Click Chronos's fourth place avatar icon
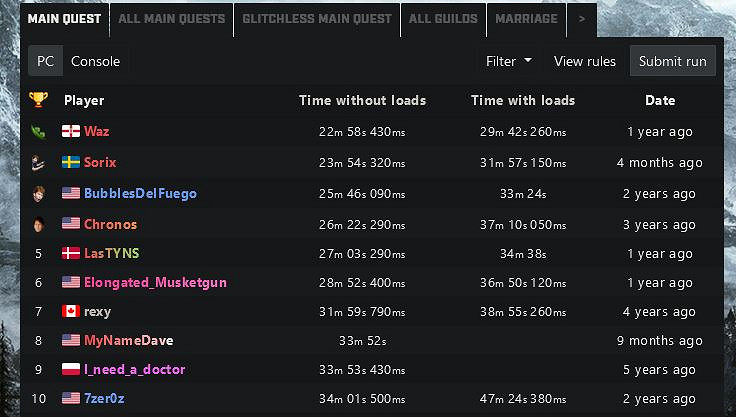This screenshot has height=417, width=736. 38,224
